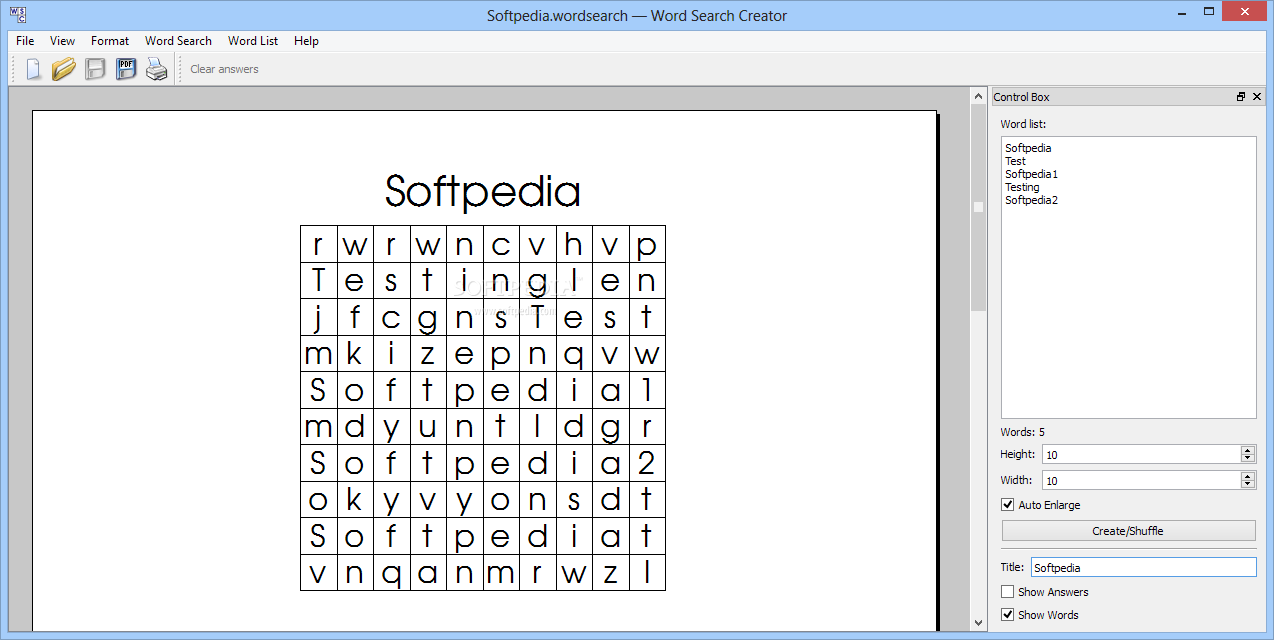Click the 'Words: 5' count label

(1022, 432)
